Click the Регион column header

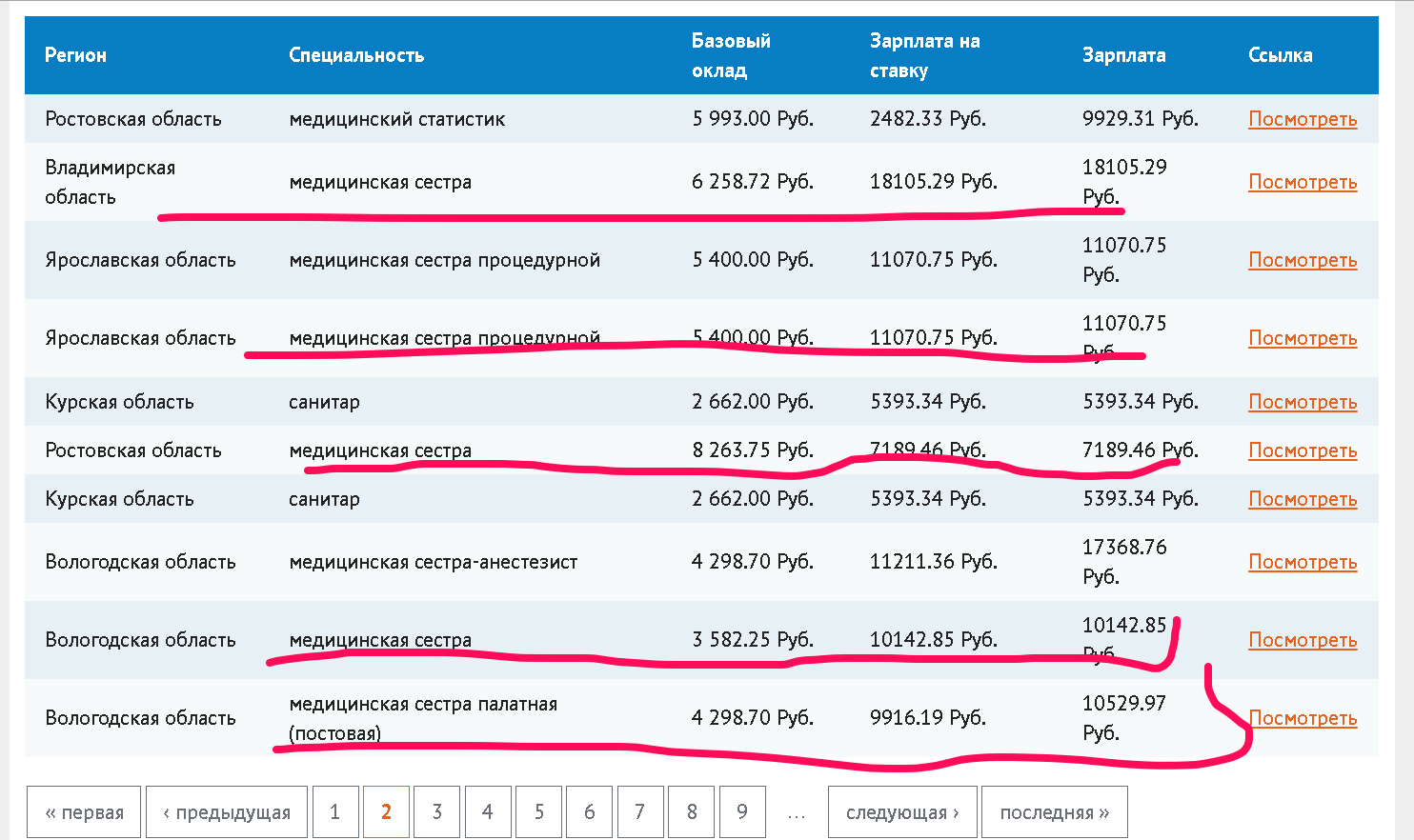click(76, 55)
